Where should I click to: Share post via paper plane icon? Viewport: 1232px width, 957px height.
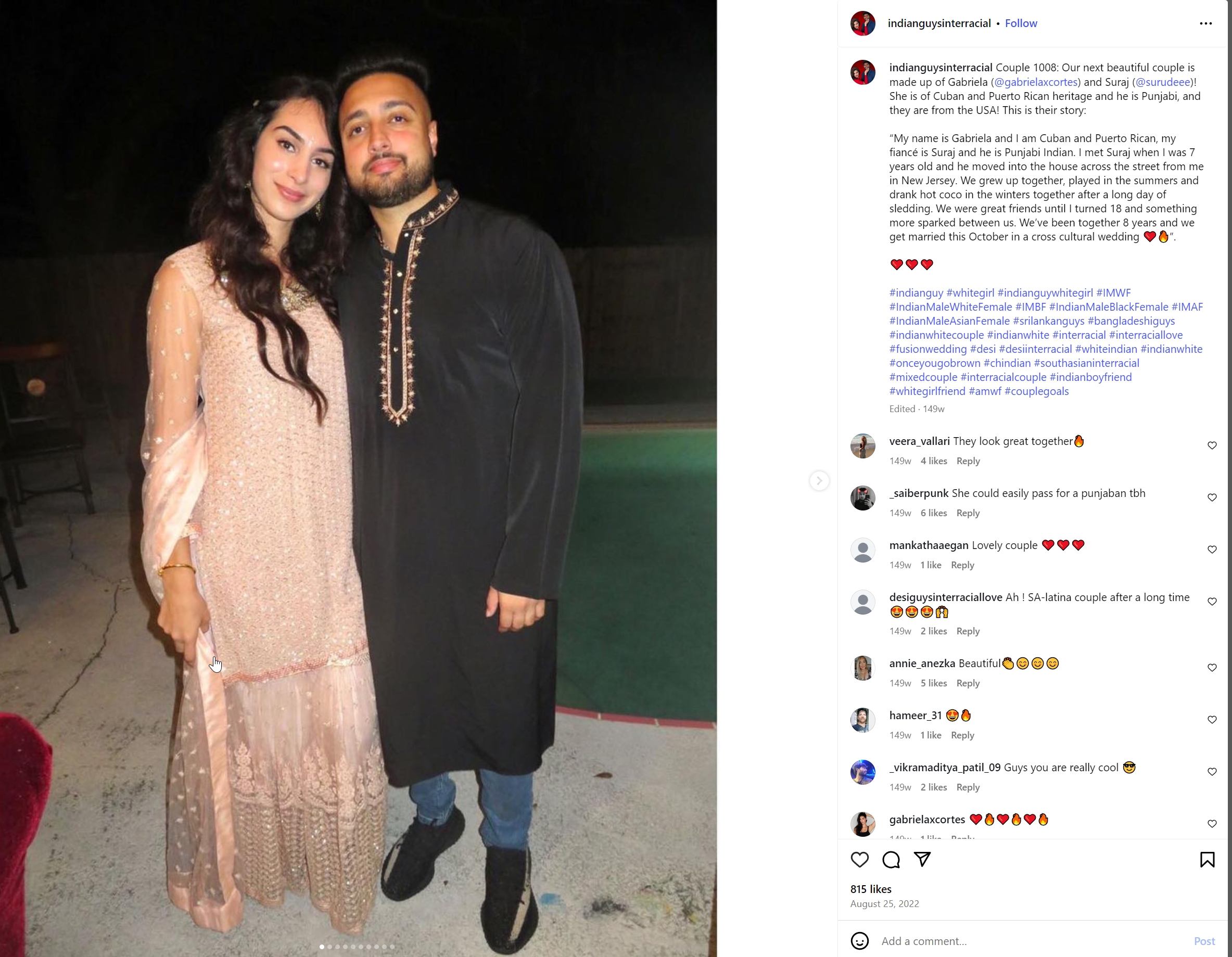click(922, 859)
